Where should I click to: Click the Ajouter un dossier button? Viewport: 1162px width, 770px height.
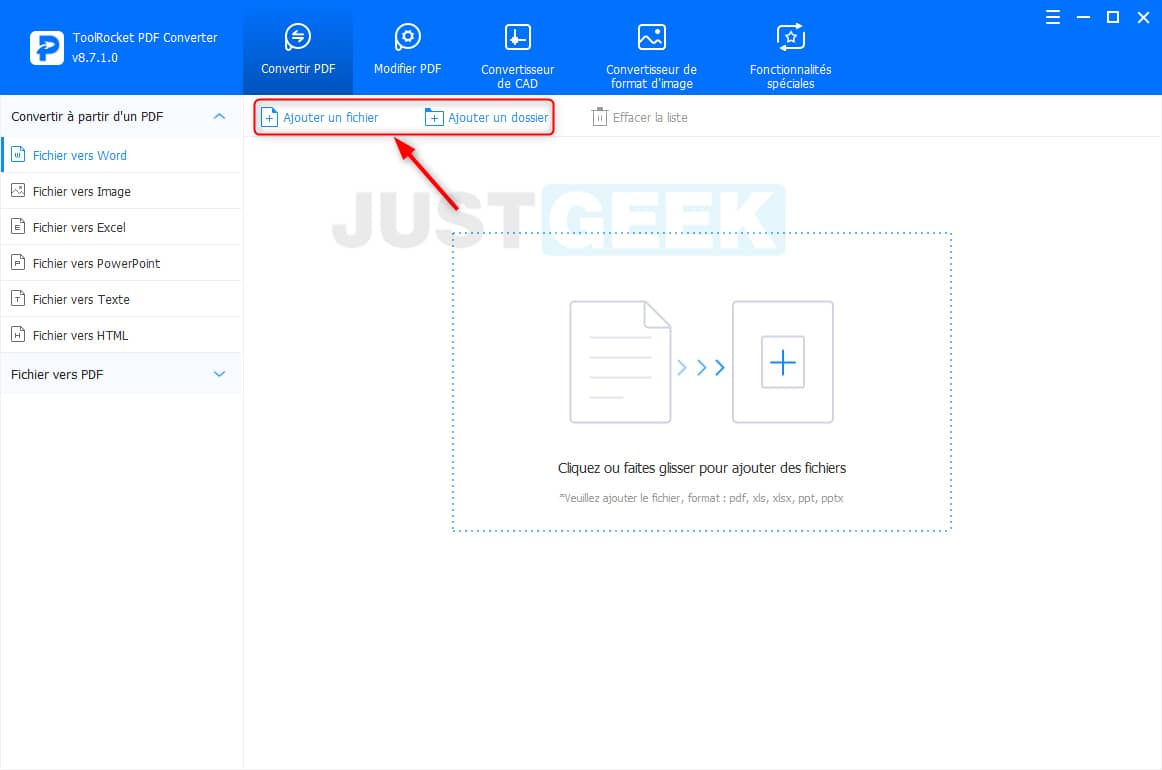coord(486,117)
